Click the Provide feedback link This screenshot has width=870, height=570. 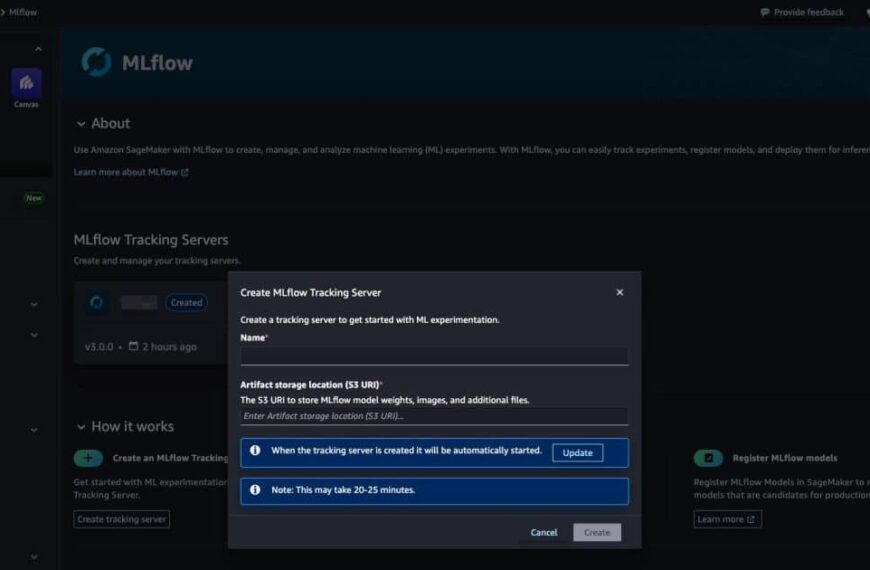[808, 12]
